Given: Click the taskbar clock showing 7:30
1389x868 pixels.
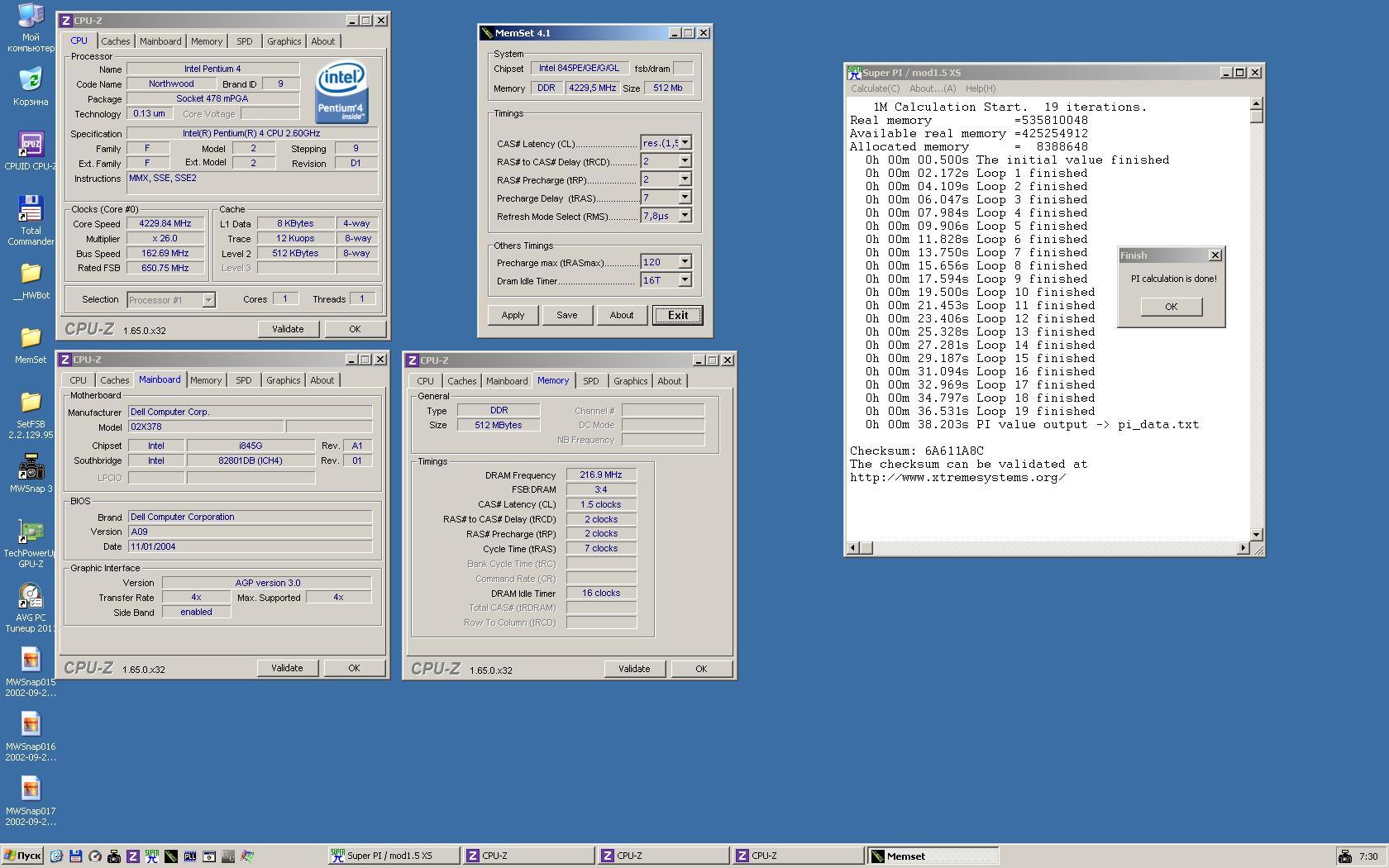Looking at the screenshot, I should pyautogui.click(x=1368, y=856).
